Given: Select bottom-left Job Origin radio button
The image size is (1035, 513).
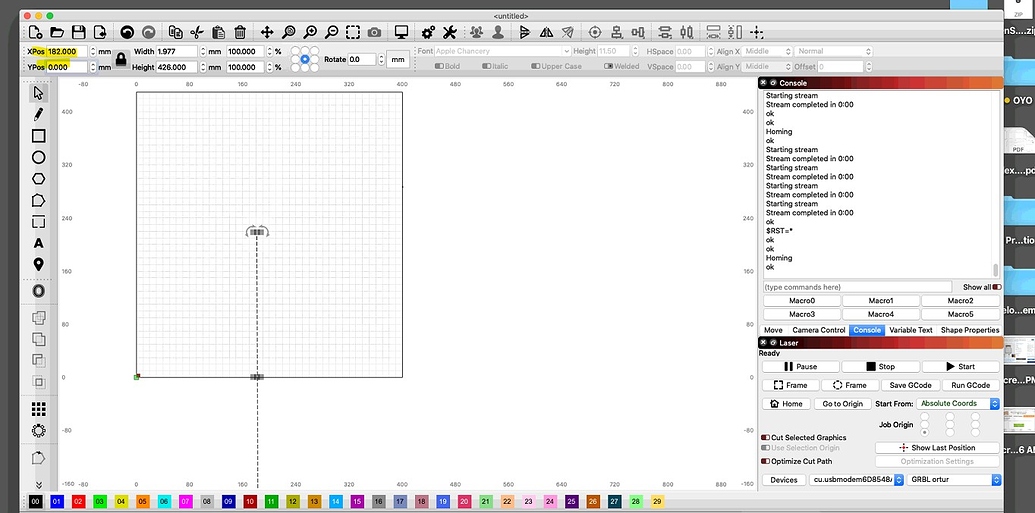Looking at the screenshot, I should (925, 432).
